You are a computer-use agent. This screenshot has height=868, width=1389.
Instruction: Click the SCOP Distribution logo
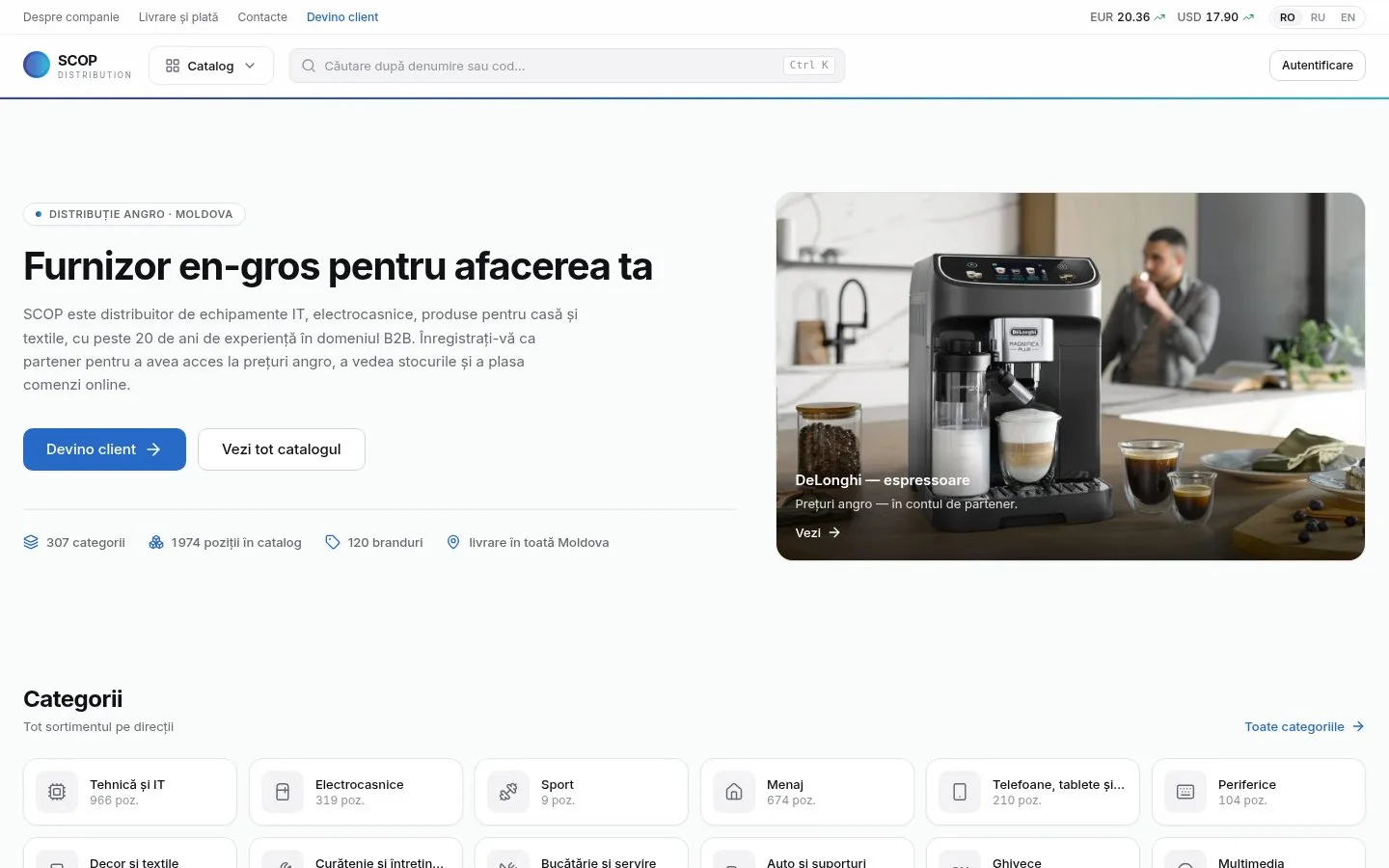pyautogui.click(x=77, y=66)
